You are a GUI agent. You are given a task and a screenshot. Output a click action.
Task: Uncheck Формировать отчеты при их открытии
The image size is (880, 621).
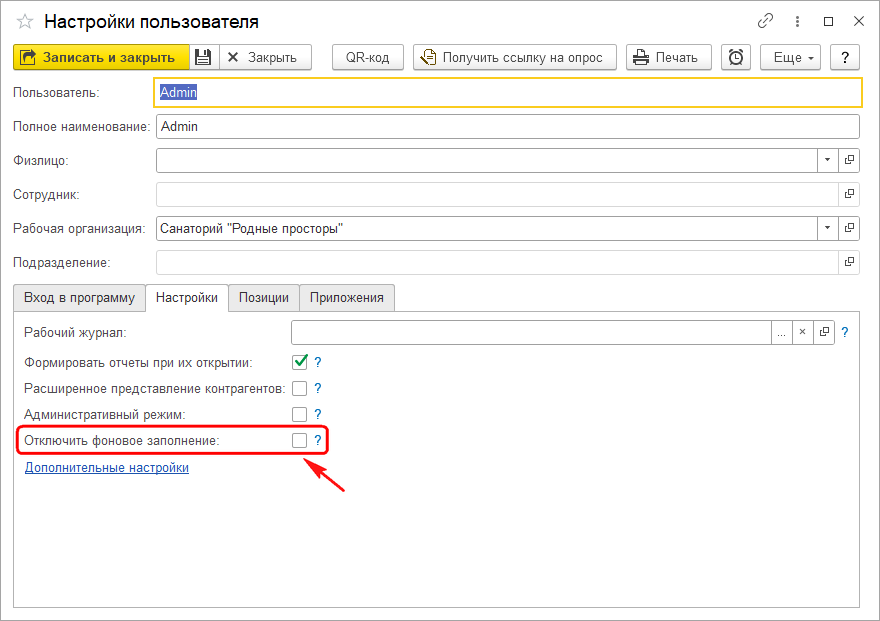click(299, 362)
